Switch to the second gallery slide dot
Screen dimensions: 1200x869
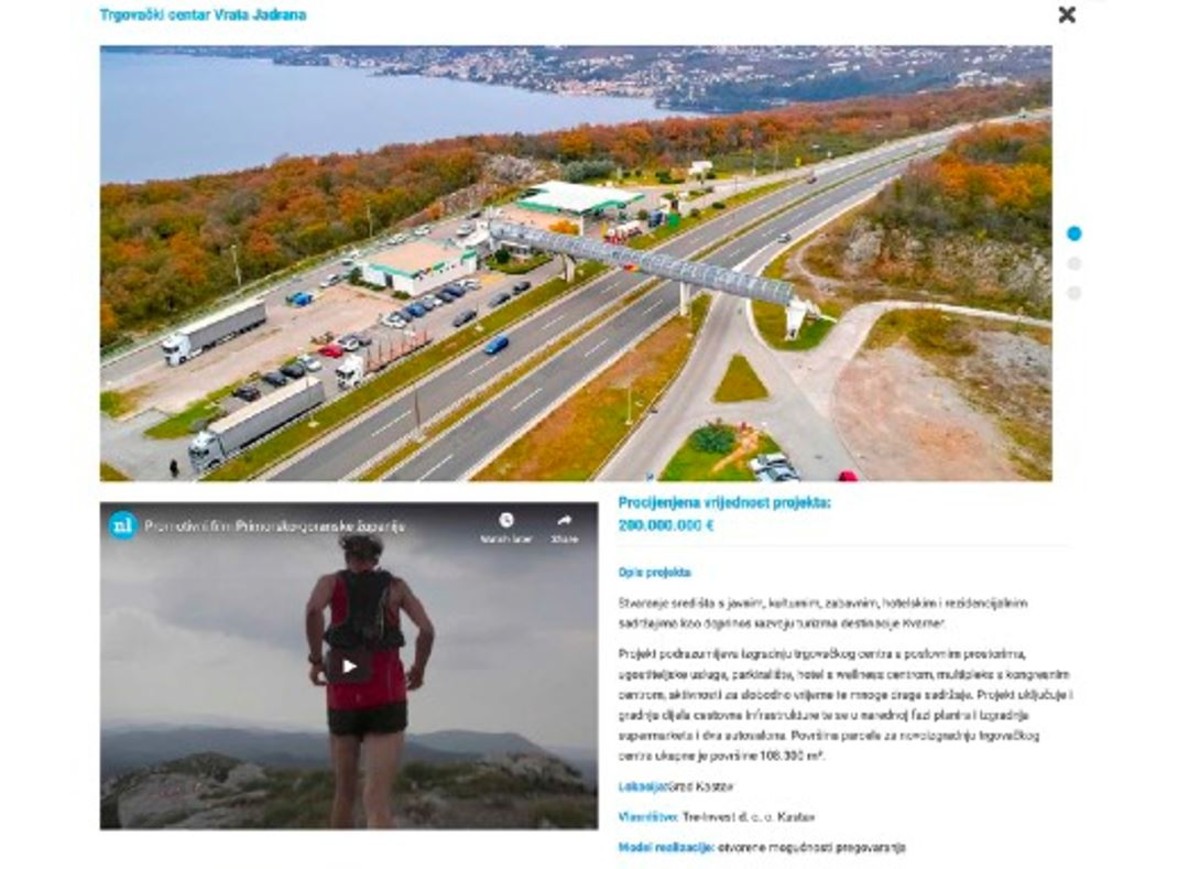(1074, 263)
